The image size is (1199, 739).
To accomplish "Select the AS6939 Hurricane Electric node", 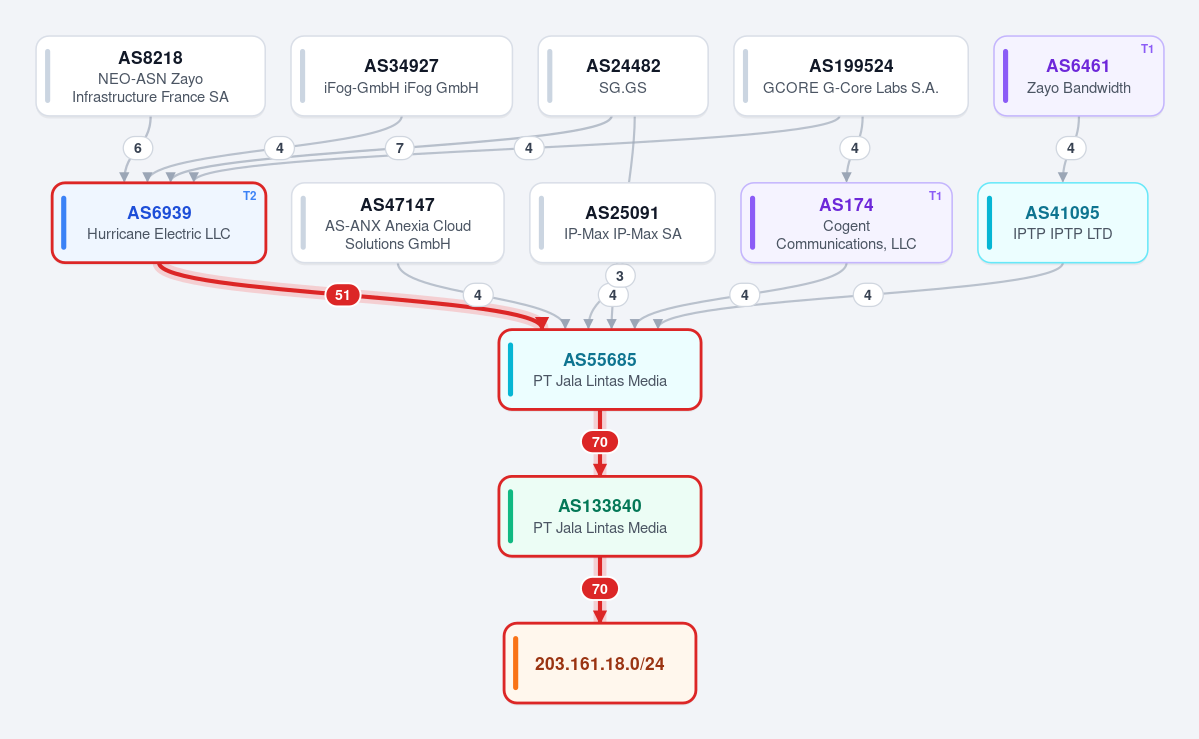I will pyautogui.click(x=159, y=223).
